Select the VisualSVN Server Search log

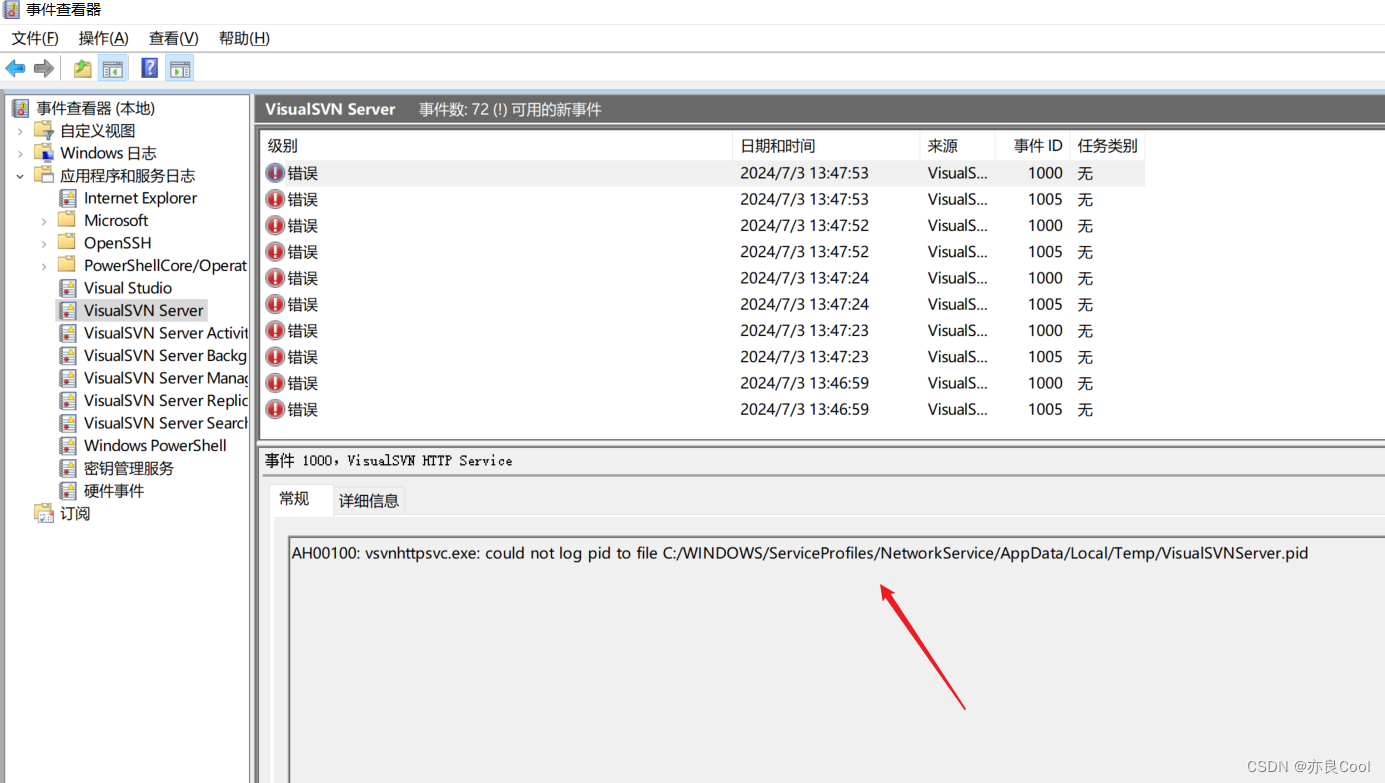(165, 423)
